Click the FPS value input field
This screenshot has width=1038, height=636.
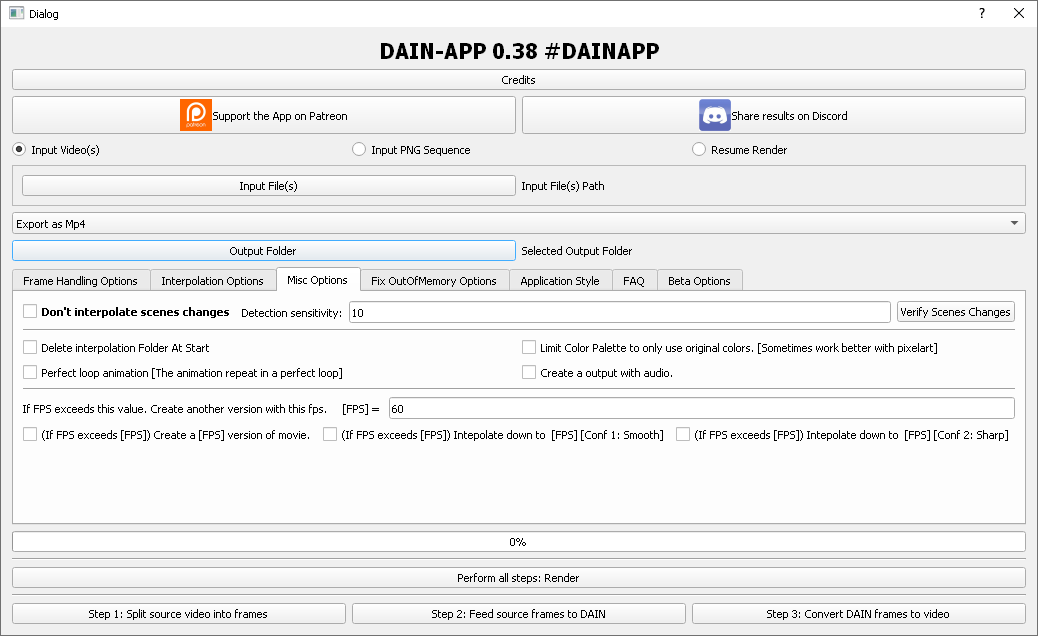[x=700, y=407]
